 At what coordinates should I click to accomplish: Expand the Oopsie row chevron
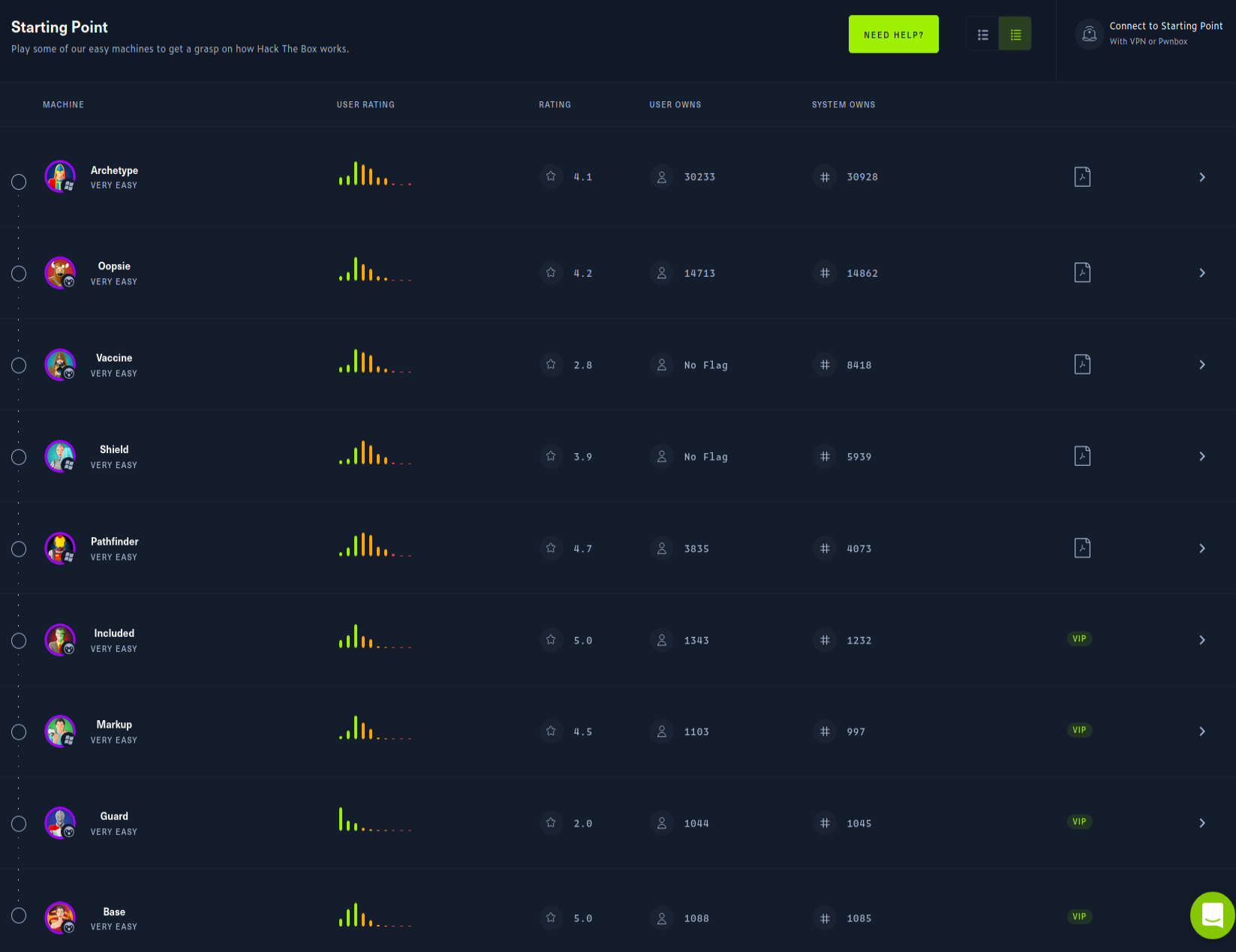1201,273
